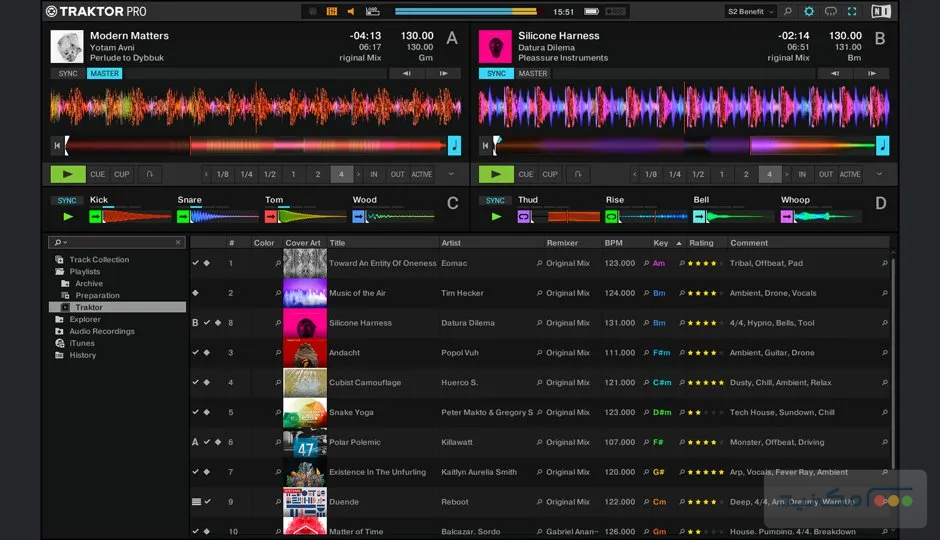Click Deck B flux mode icon
The height and width of the screenshot is (540, 940).
[578, 174]
